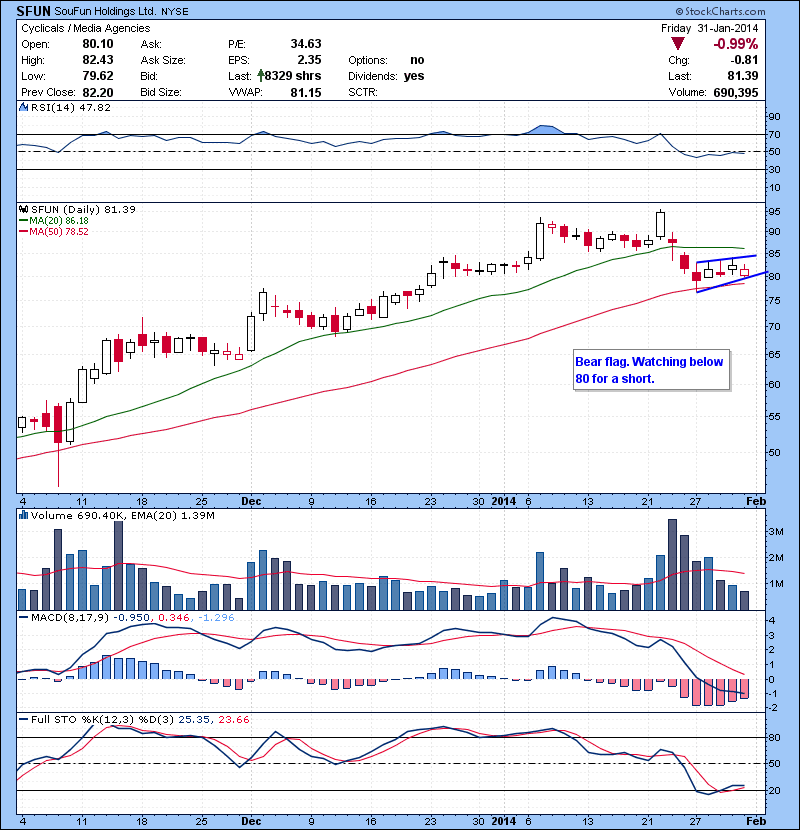Click the VWAP value 81.15

click(305, 92)
